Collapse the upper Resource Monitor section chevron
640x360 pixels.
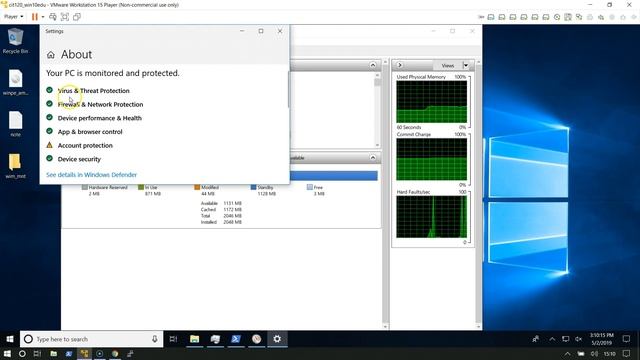click(373, 65)
